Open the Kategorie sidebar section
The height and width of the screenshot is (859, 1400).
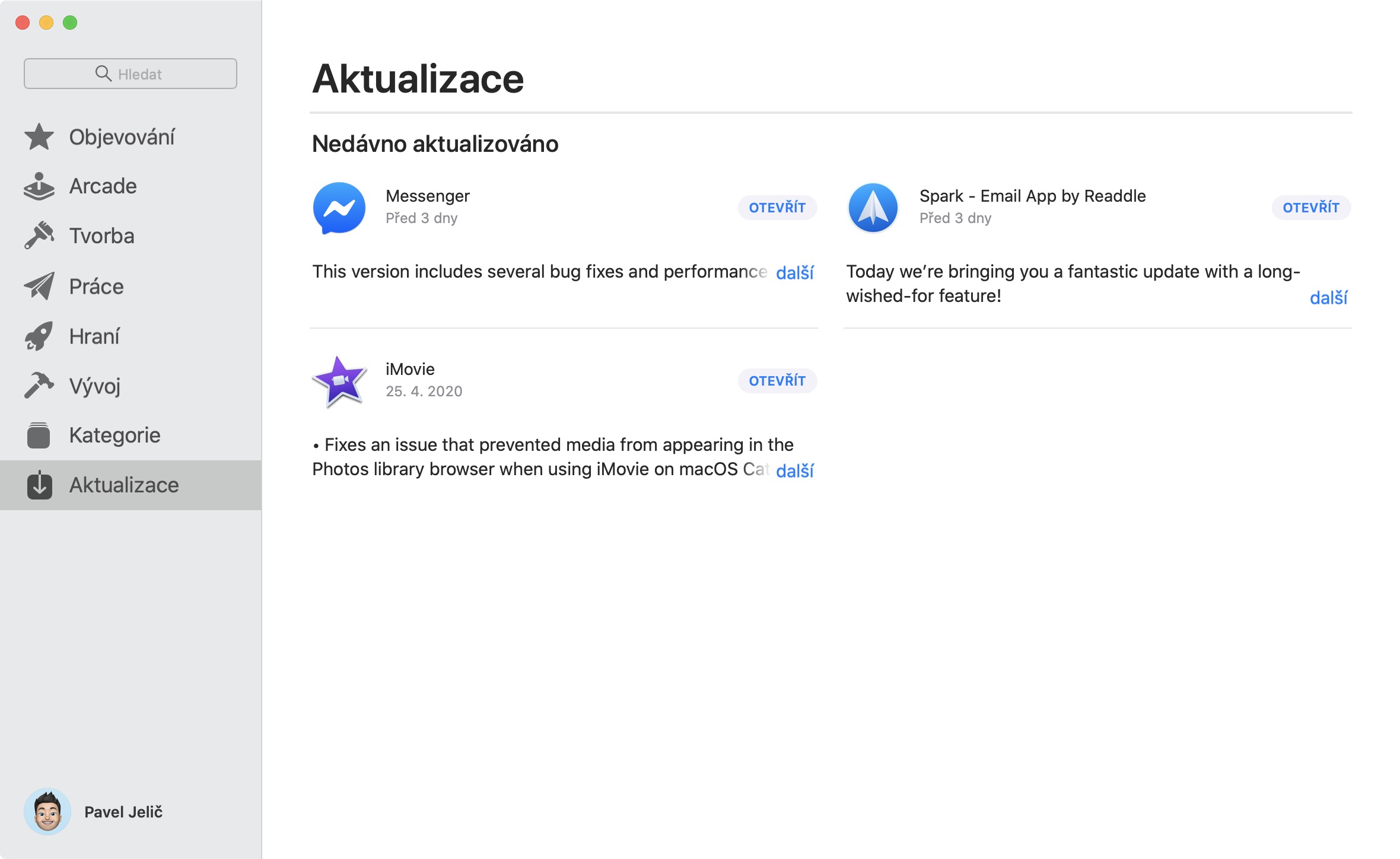pyautogui.click(x=114, y=435)
